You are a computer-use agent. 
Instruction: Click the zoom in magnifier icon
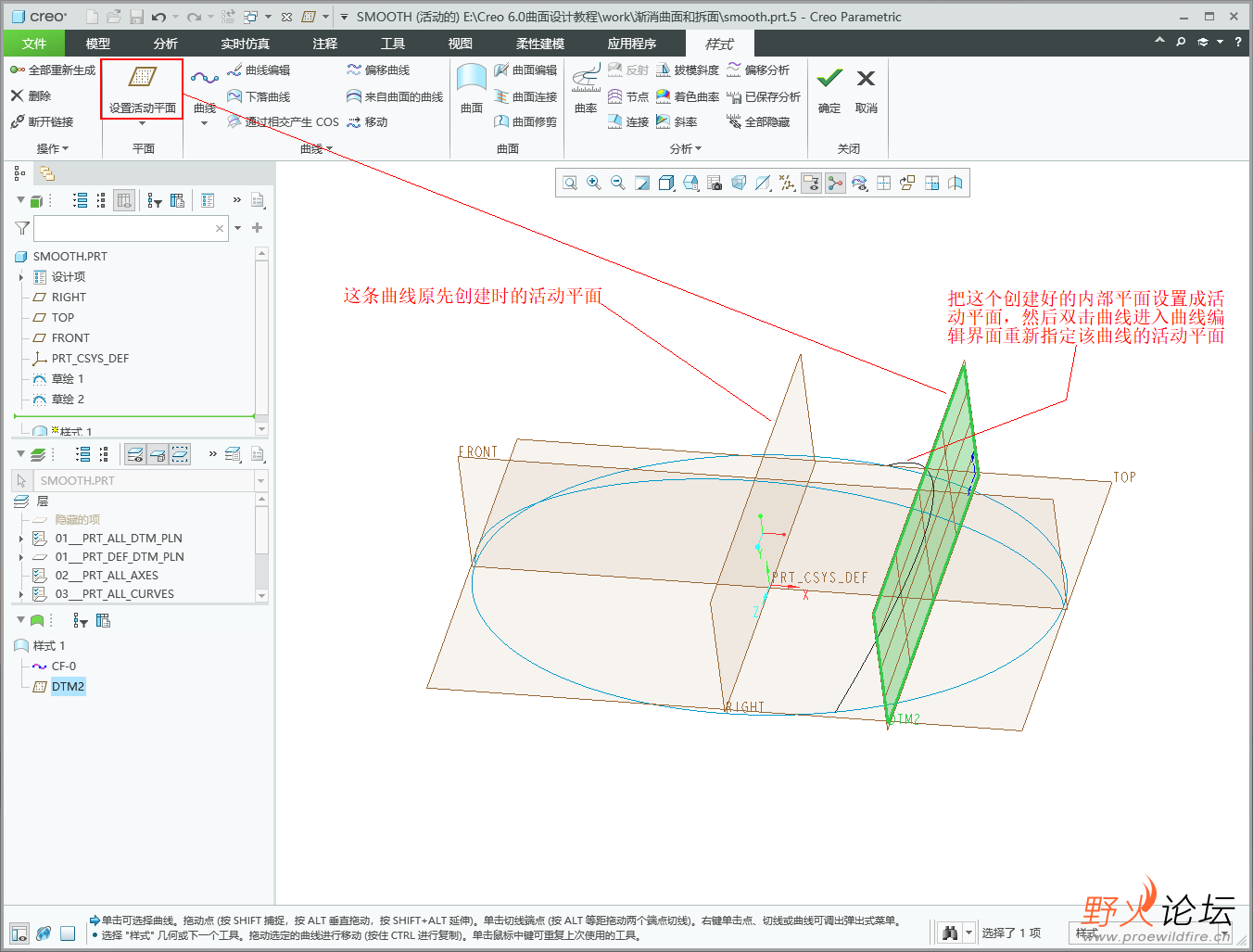point(594,184)
